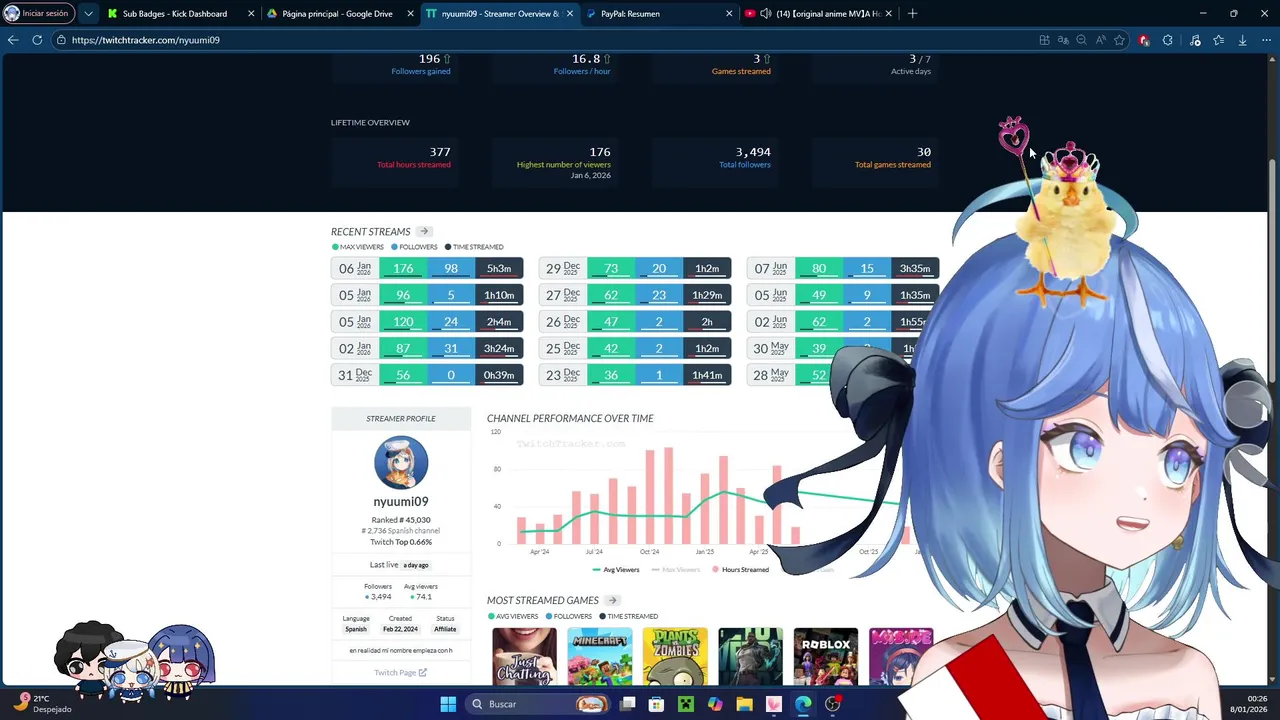Open the 06 Jan stream row
The image size is (1280, 720).
pos(427,268)
